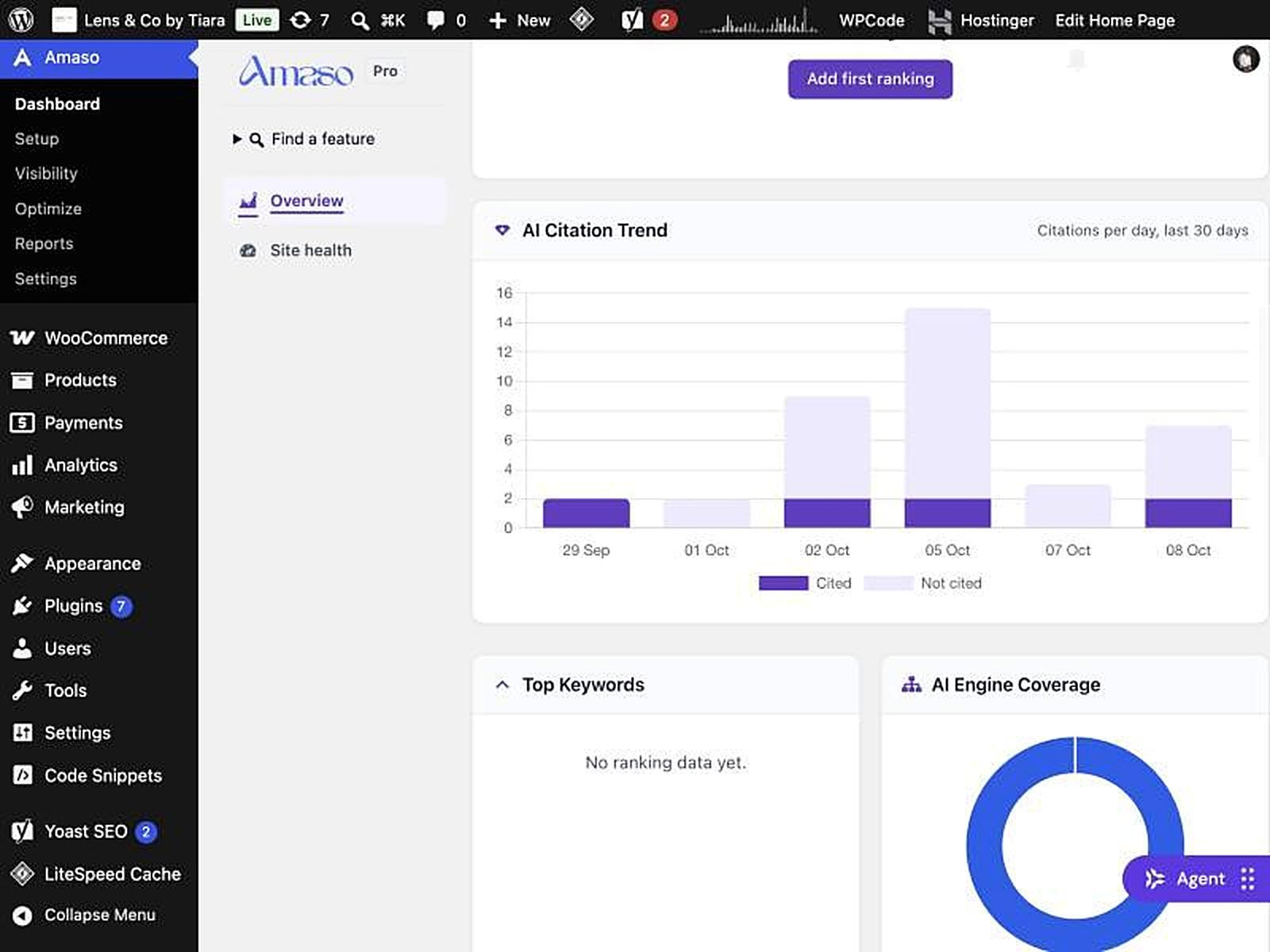
Task: Open the Optimize submenu item
Action: 48,209
